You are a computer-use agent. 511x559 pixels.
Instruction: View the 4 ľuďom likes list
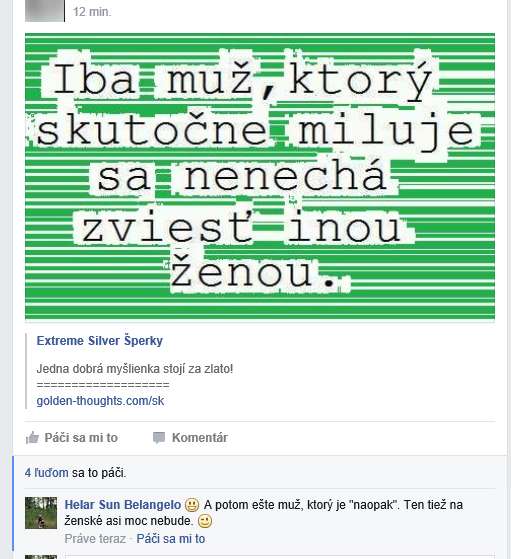[x=46, y=473]
